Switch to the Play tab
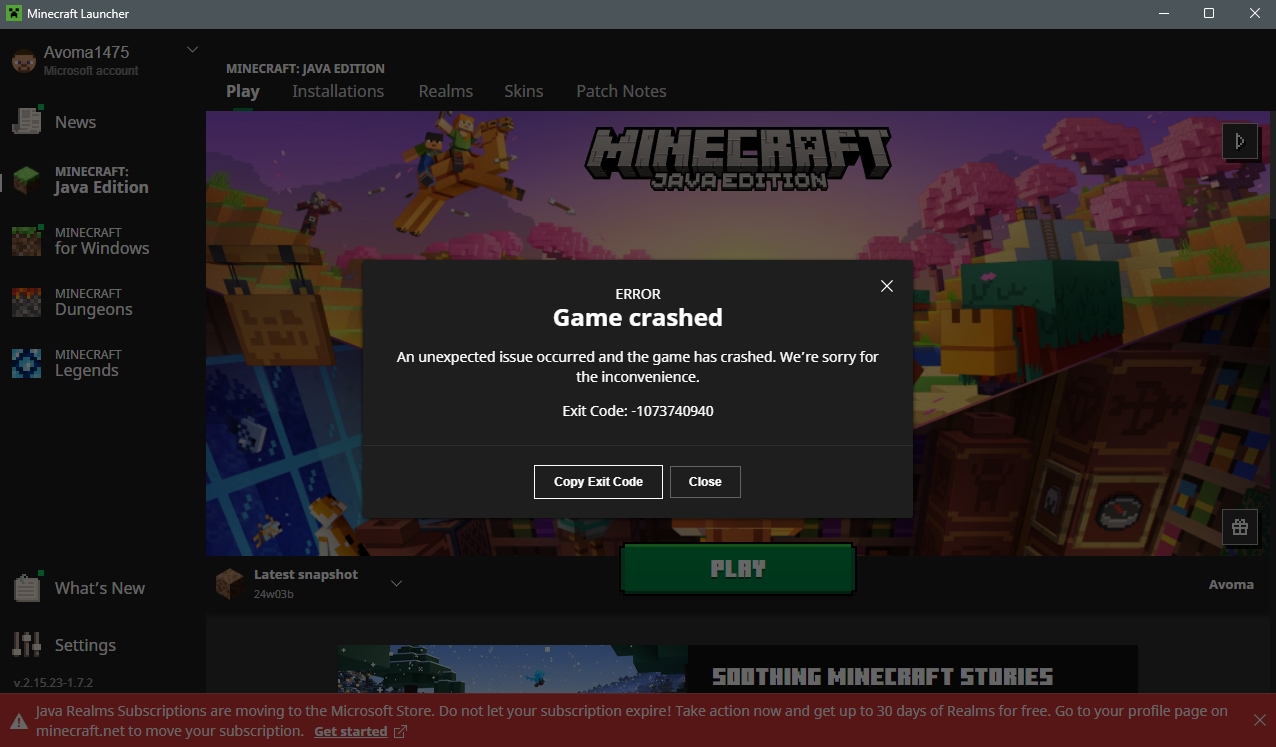The width and height of the screenshot is (1276, 747). pyautogui.click(x=243, y=91)
